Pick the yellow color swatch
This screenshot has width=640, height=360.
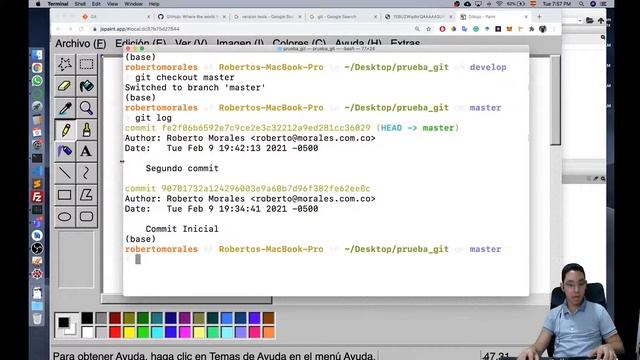point(129,332)
